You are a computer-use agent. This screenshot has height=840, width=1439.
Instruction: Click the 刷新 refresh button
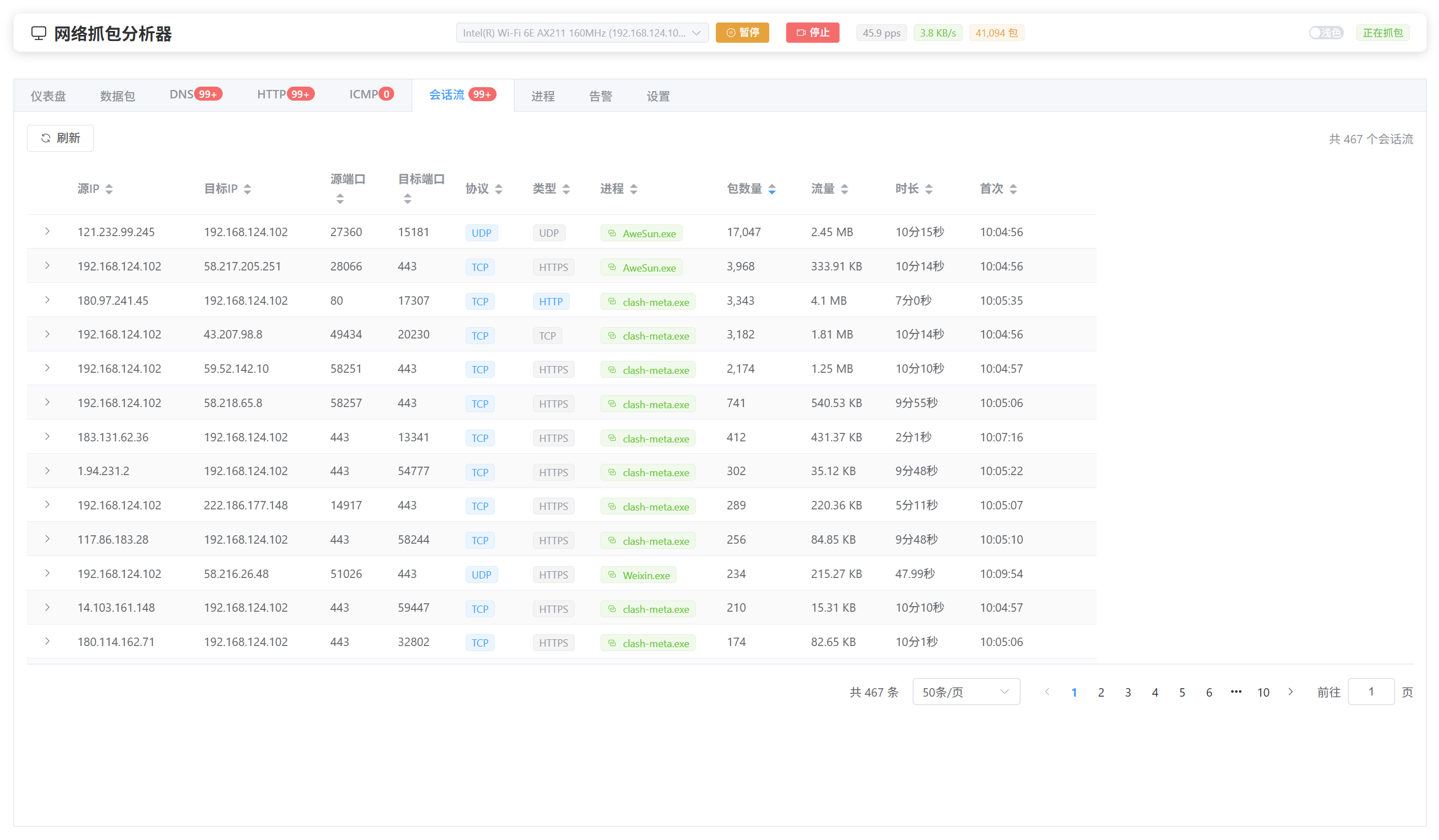pyautogui.click(x=61, y=138)
